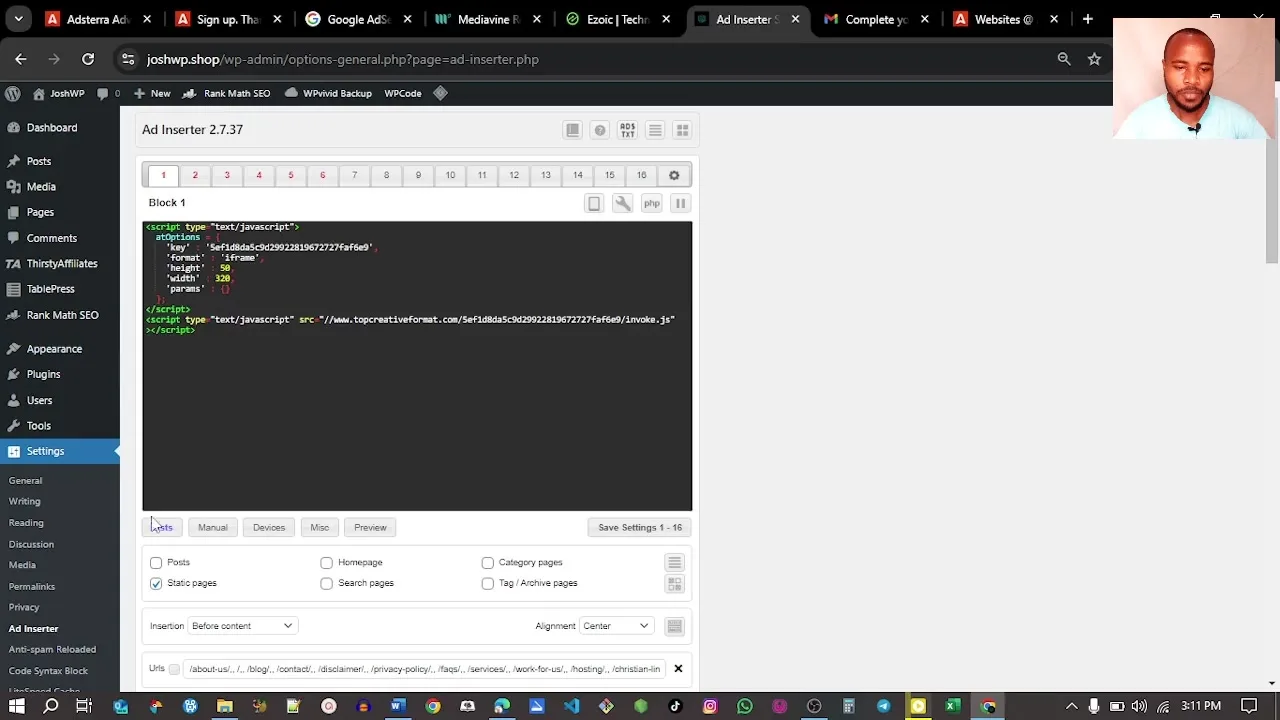Click the grid icon beside Tag / Archive pages
The image size is (1280, 720).
[675, 584]
